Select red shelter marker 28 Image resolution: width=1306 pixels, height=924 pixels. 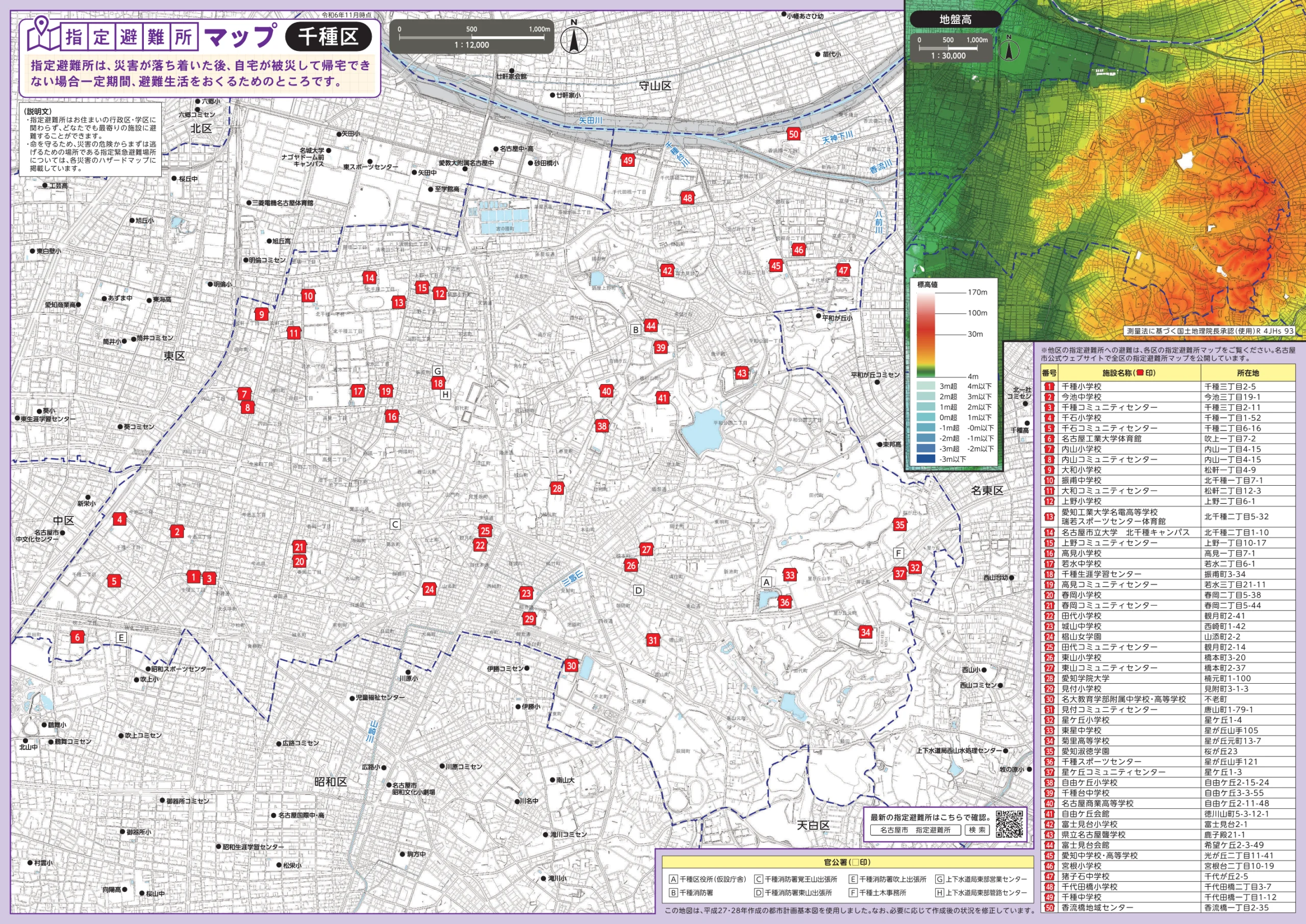pyautogui.click(x=557, y=488)
